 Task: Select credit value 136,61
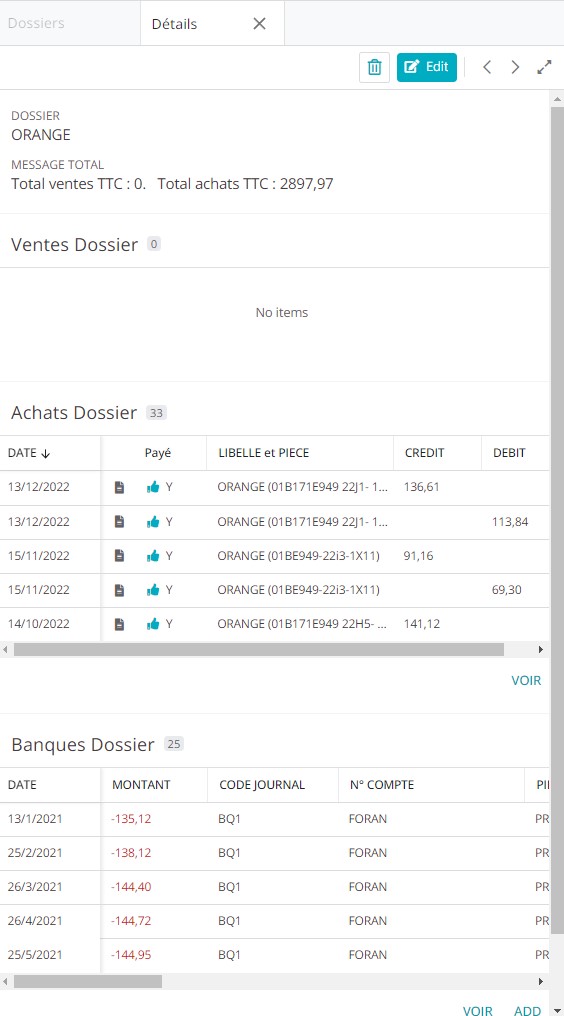[x=421, y=487]
